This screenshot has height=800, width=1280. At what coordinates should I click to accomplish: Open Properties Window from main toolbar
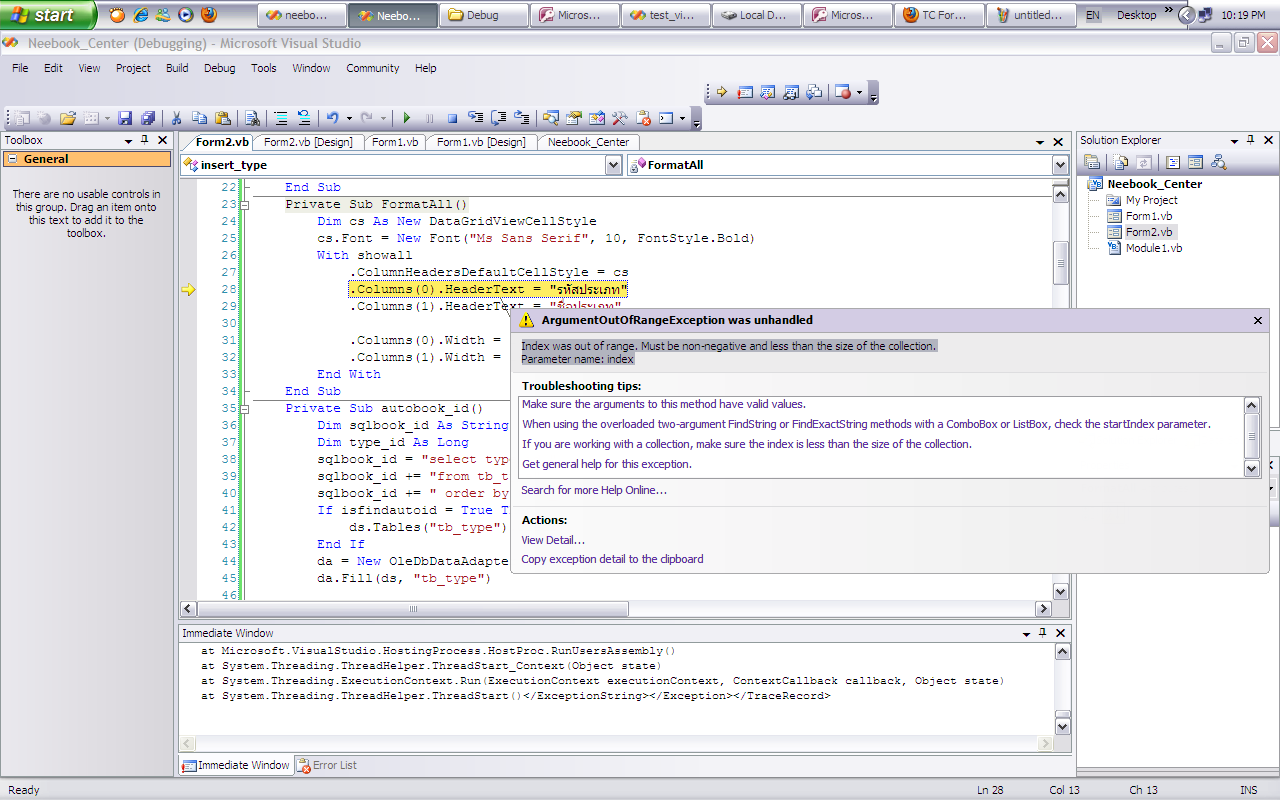click(x=574, y=118)
